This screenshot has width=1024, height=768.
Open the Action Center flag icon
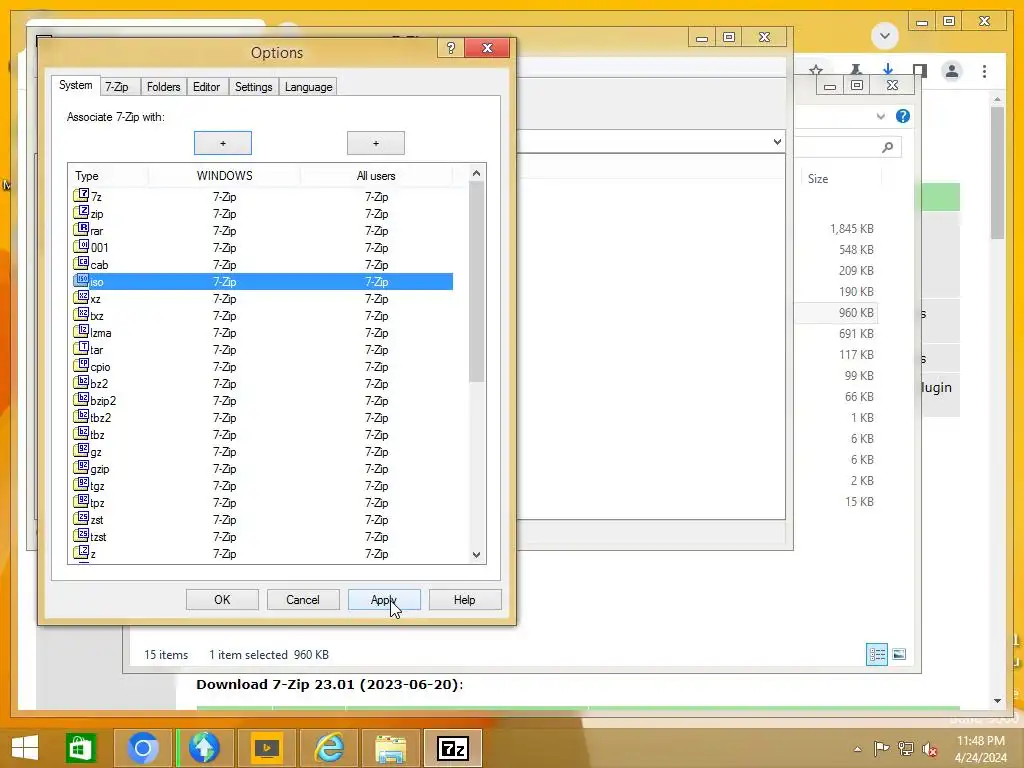[881, 748]
